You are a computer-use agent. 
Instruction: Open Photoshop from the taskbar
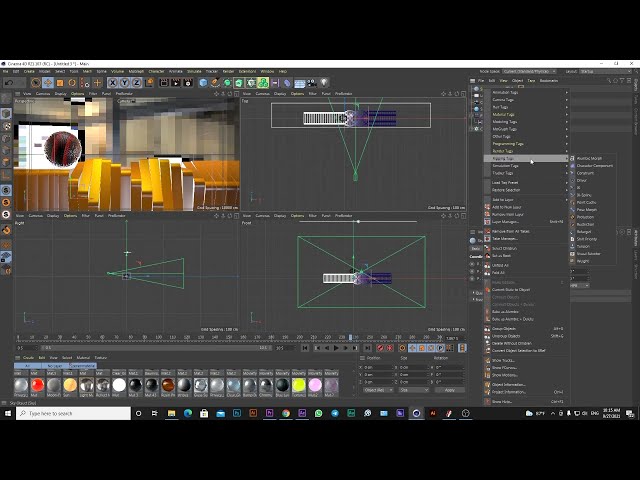237,413
